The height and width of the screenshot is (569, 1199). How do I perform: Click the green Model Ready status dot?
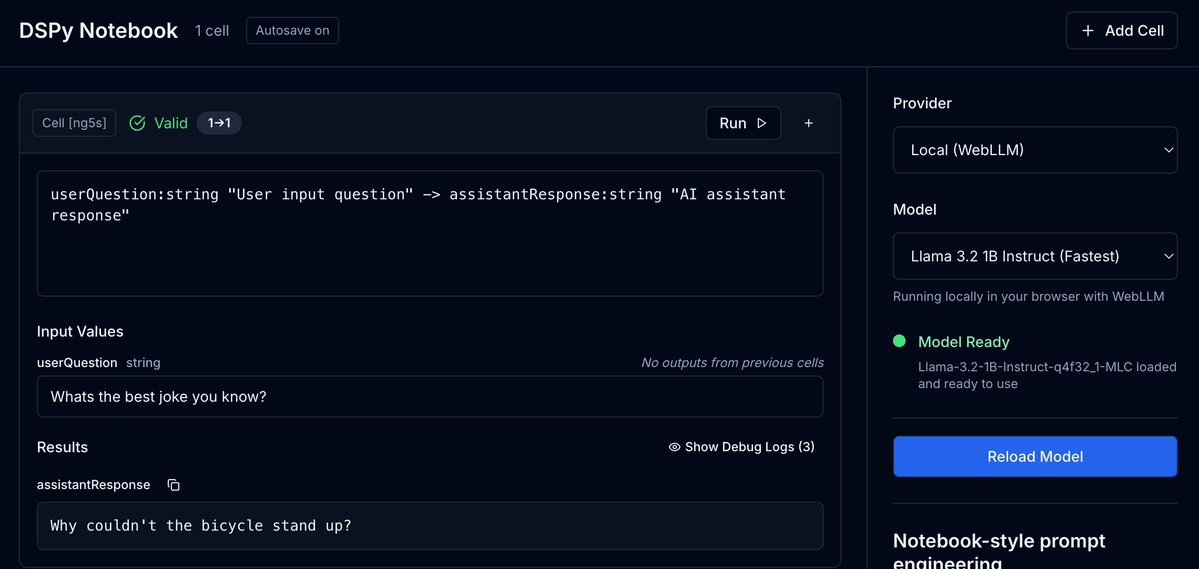tap(899, 341)
